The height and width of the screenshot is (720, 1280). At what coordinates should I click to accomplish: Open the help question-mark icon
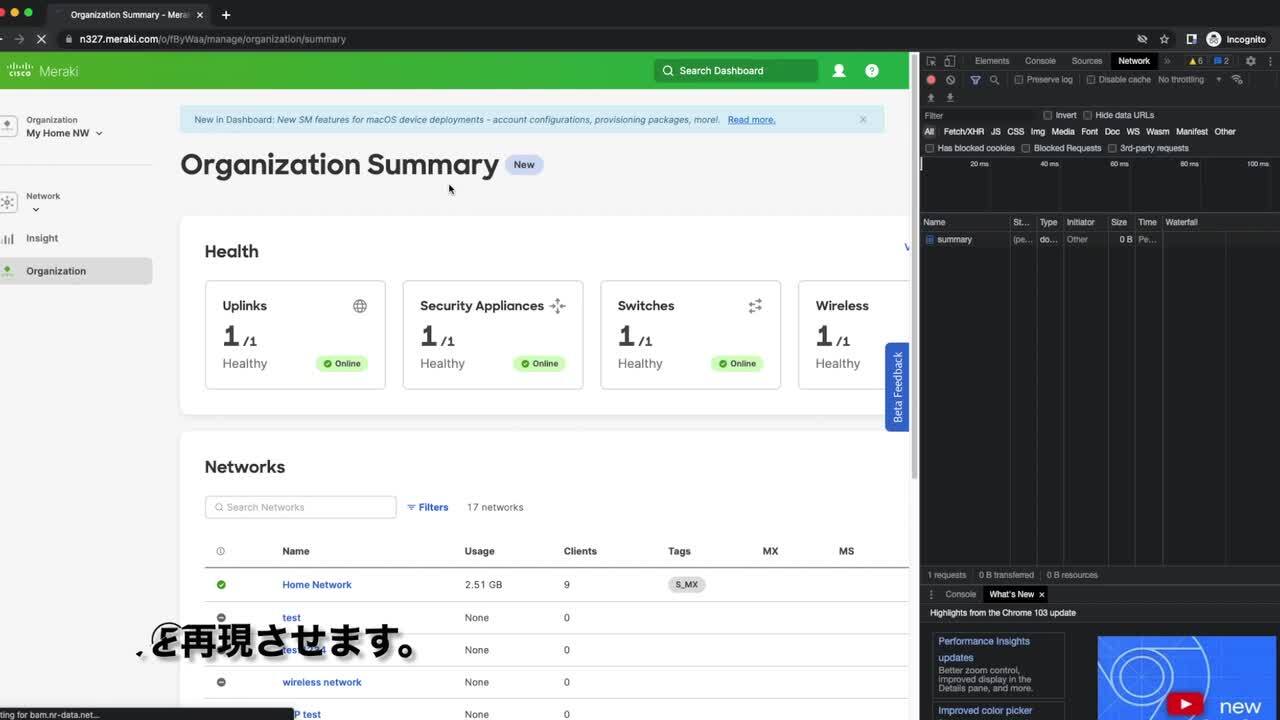(872, 71)
